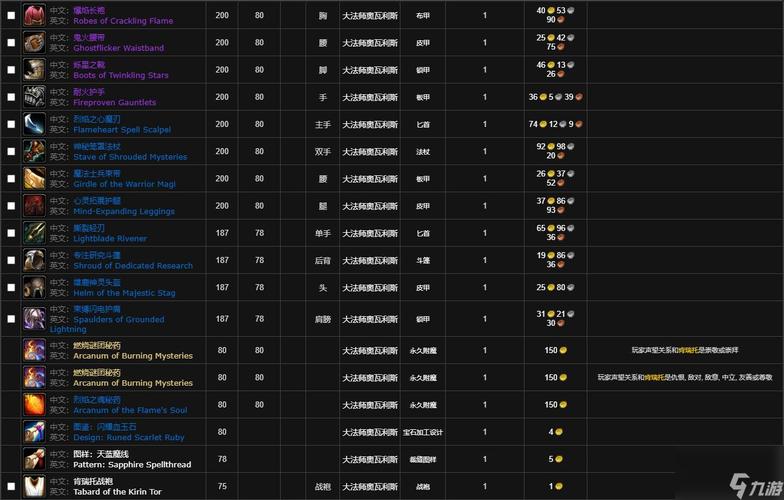Tick the Shroud of Dedicated Research checkbox
The image size is (784, 500).
tap(11, 260)
